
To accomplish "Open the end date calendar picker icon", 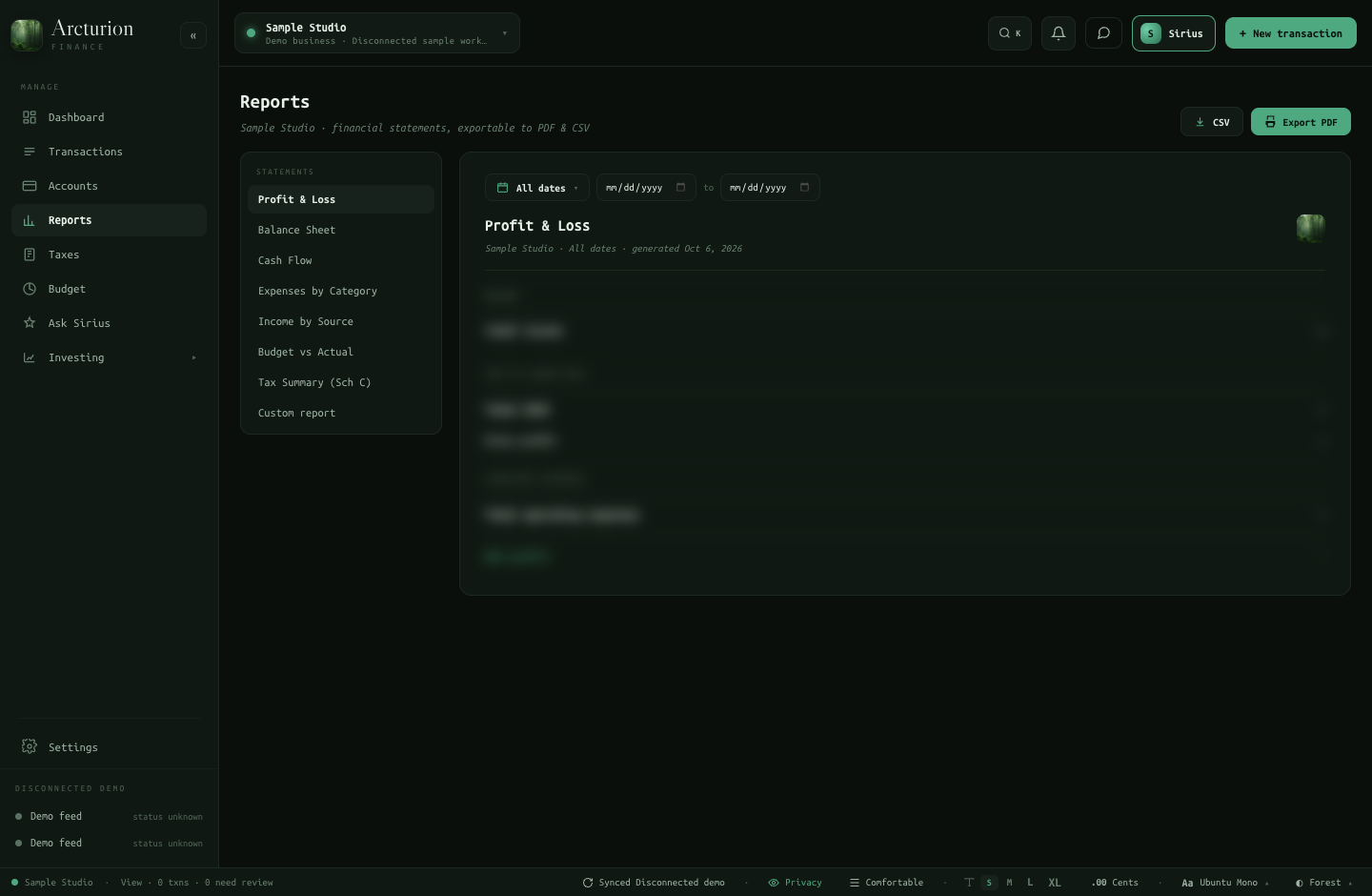I will (x=804, y=188).
